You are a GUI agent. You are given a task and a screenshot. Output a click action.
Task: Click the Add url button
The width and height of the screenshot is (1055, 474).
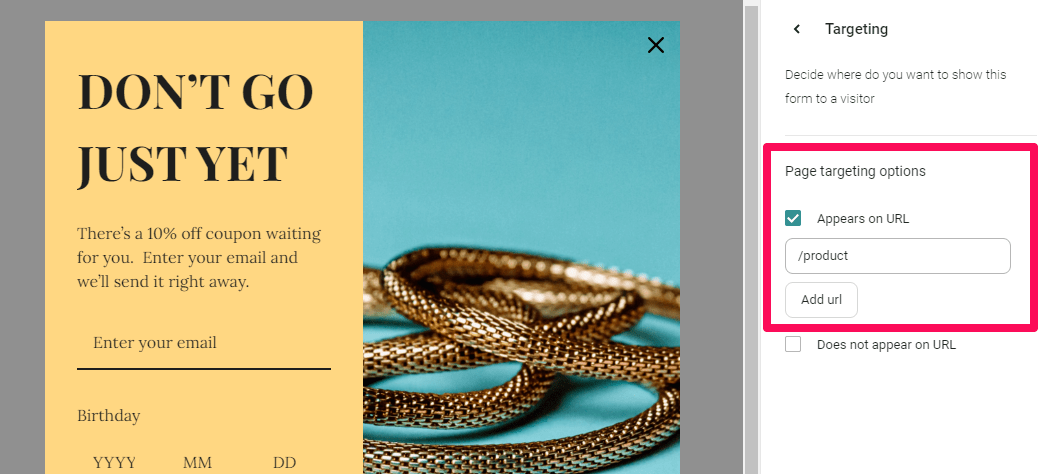[x=821, y=300]
